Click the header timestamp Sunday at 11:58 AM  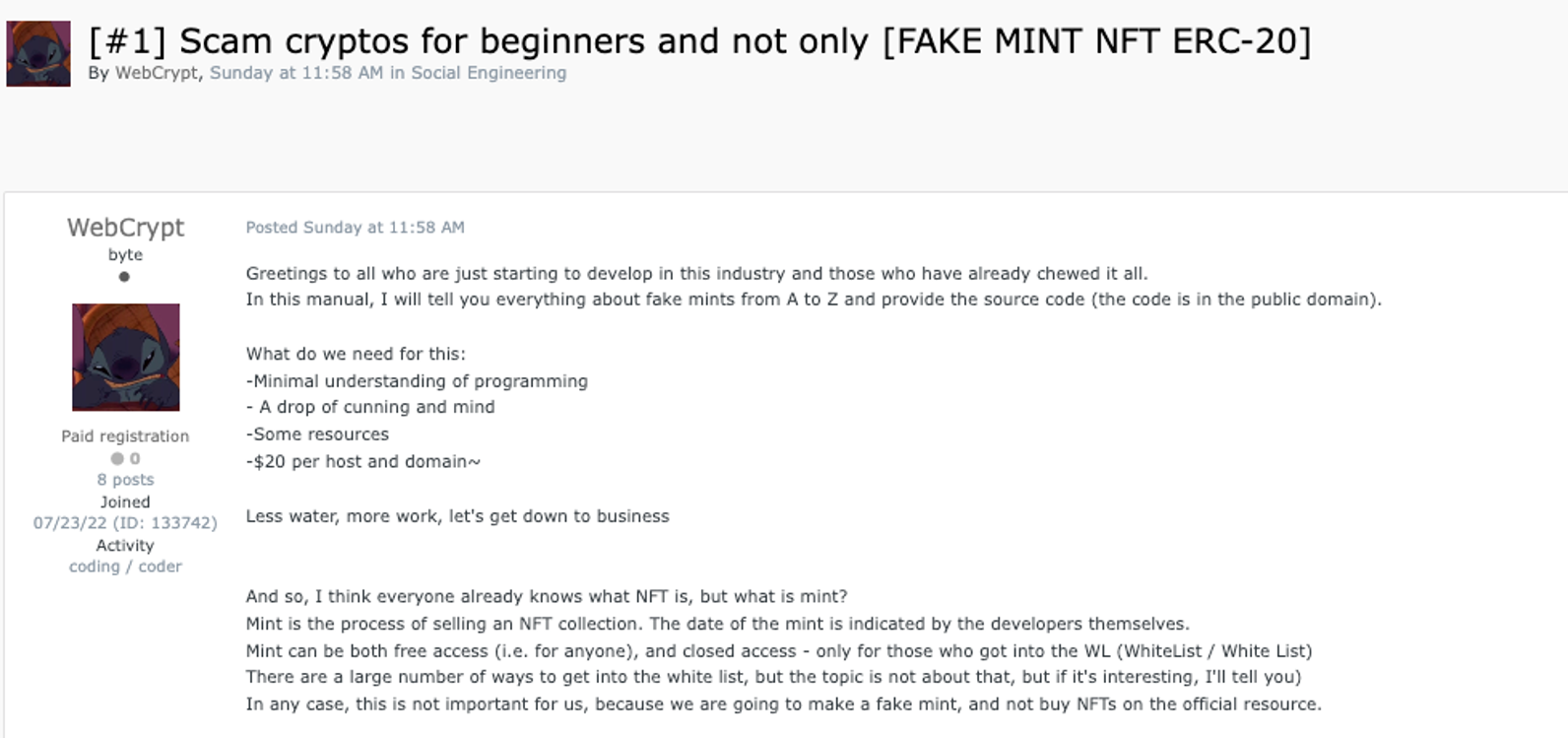coord(296,73)
